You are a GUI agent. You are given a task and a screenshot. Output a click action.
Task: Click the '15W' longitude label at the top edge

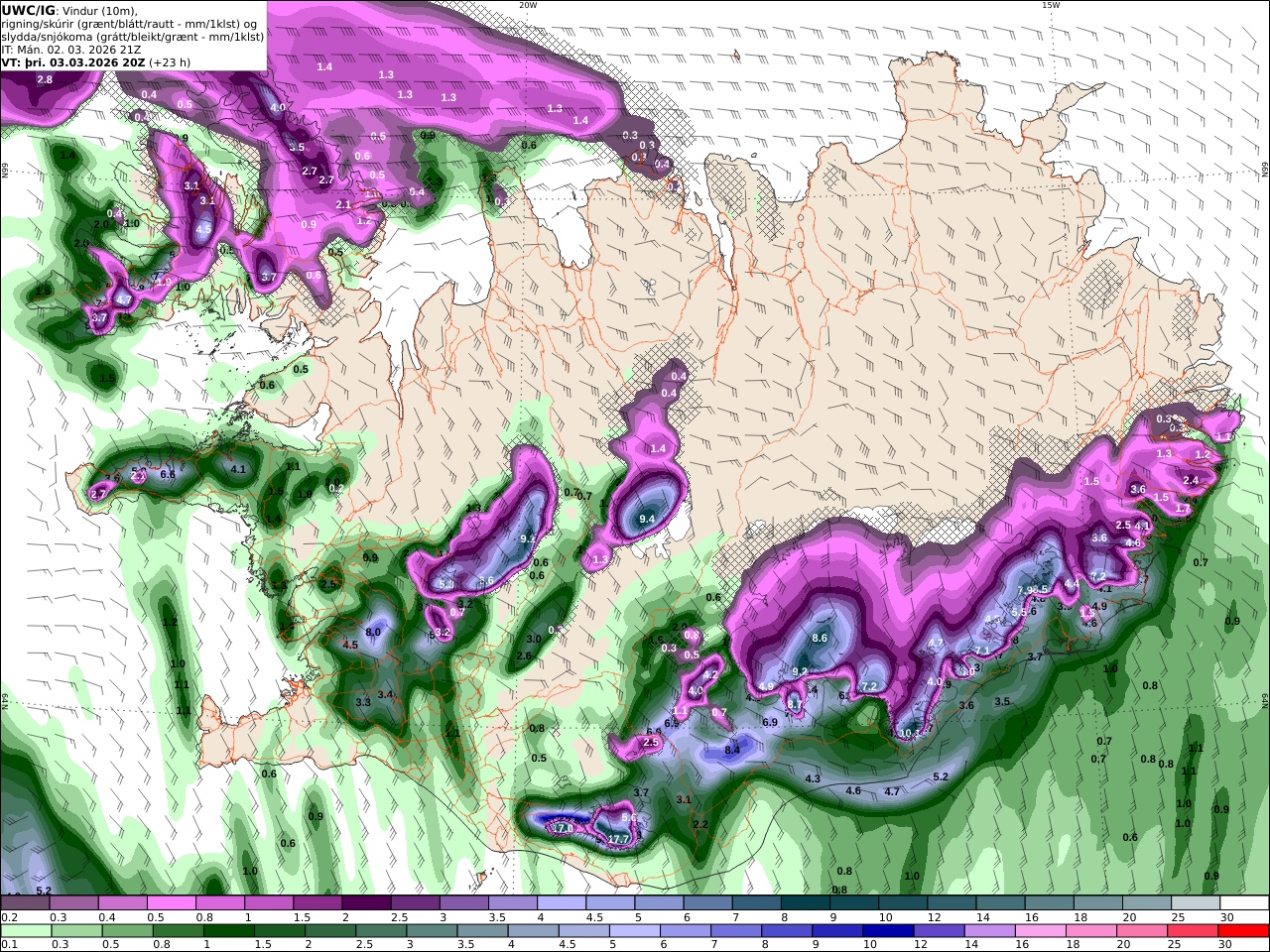pos(1051,5)
